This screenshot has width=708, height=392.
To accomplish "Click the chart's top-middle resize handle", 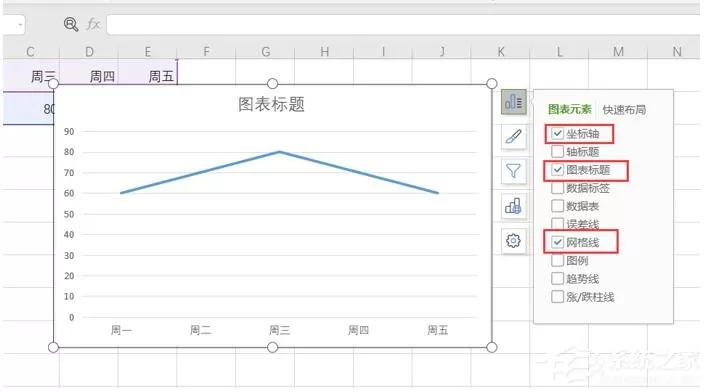I will tap(272, 84).
